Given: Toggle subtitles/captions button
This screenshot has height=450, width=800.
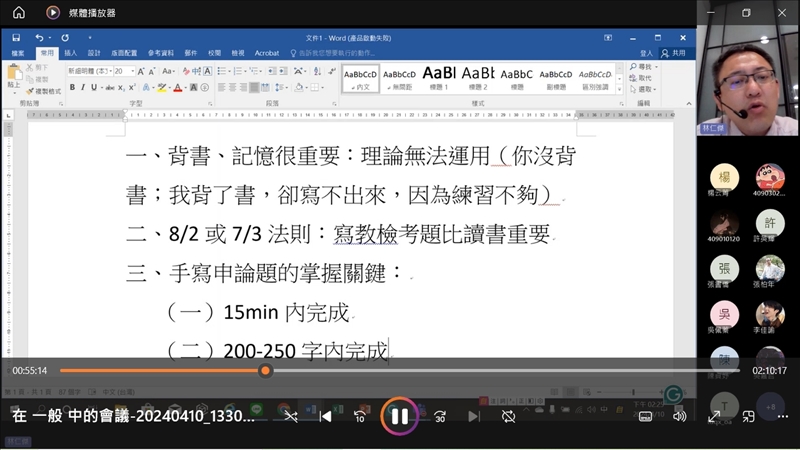Looking at the screenshot, I should tap(645, 416).
